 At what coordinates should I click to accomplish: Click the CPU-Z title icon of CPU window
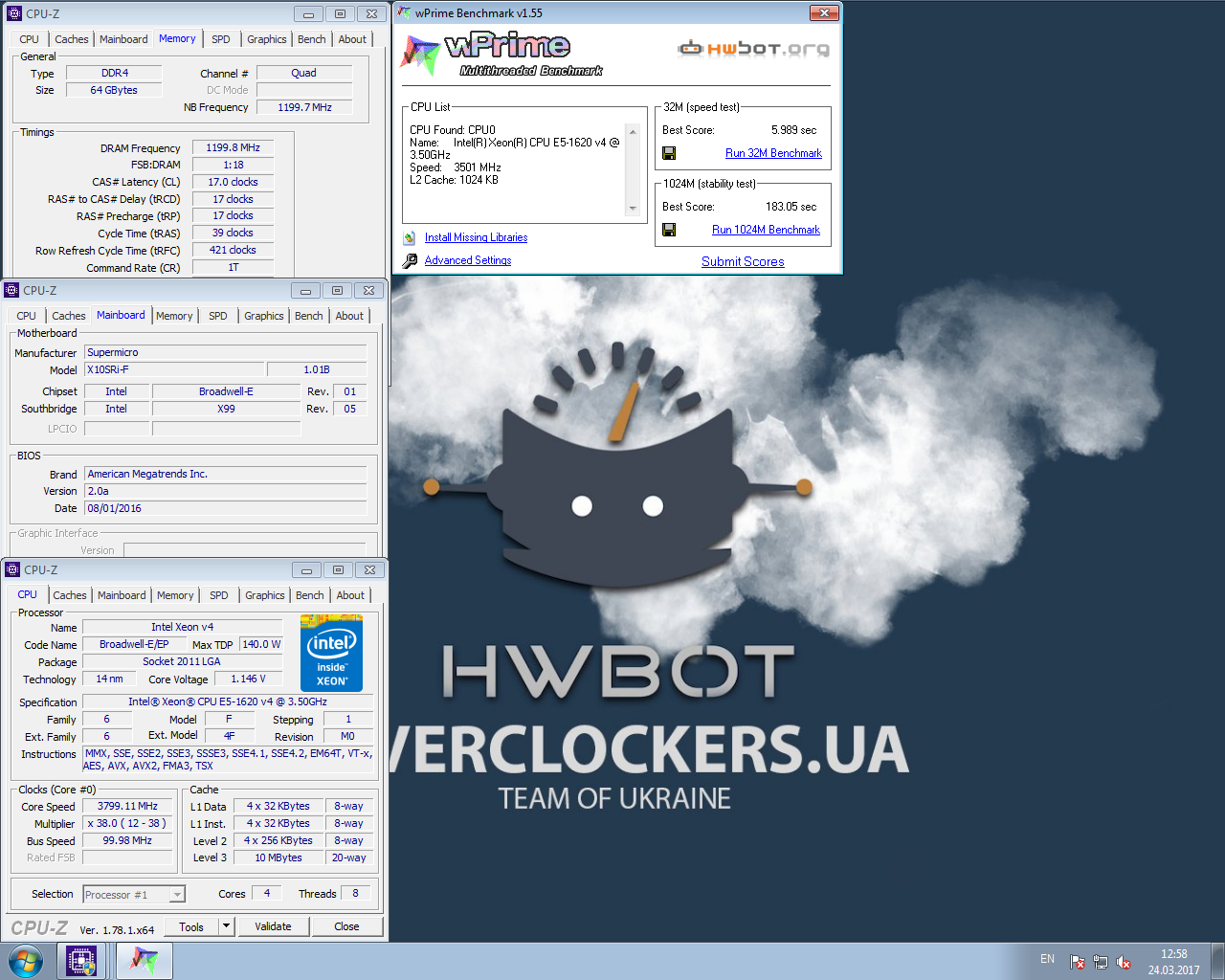[x=12, y=569]
